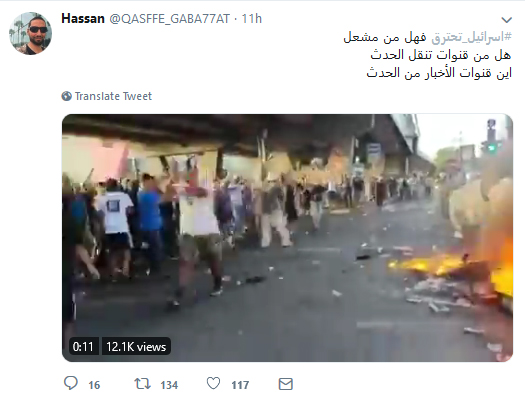Play the protest video thumbnail
Screen dimensions: 525x401
click(x=287, y=238)
